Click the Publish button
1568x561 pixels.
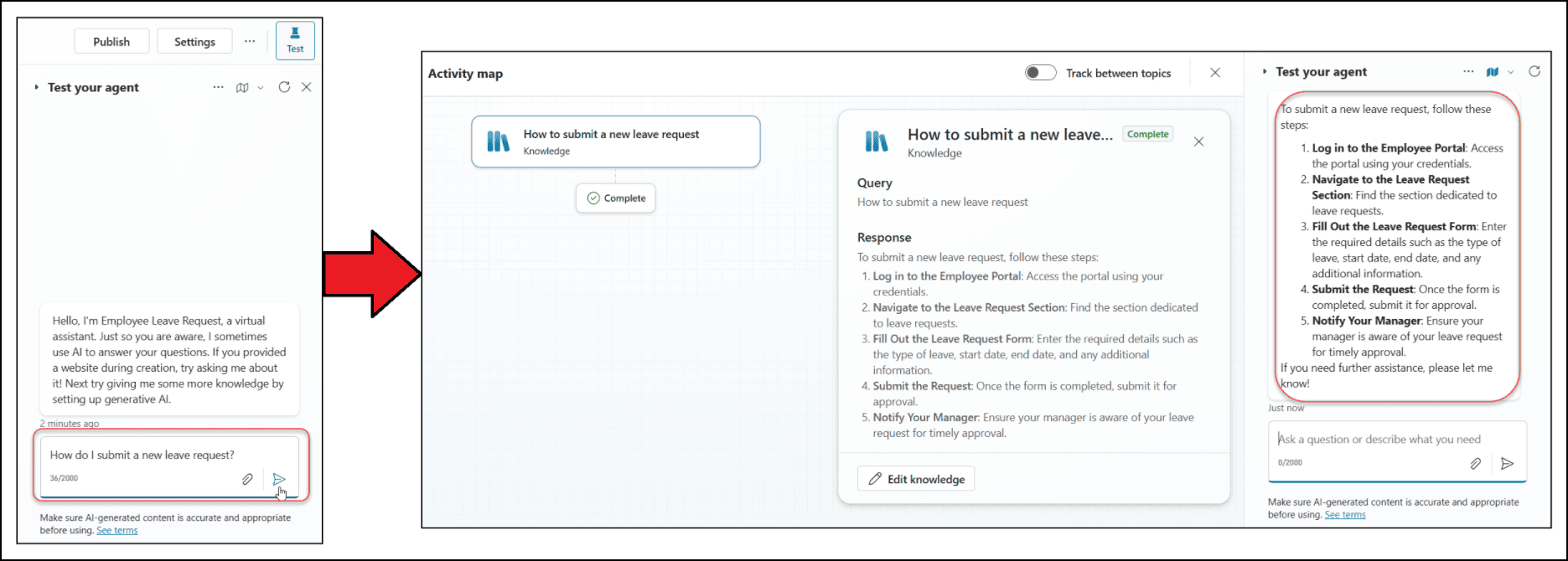pos(111,41)
